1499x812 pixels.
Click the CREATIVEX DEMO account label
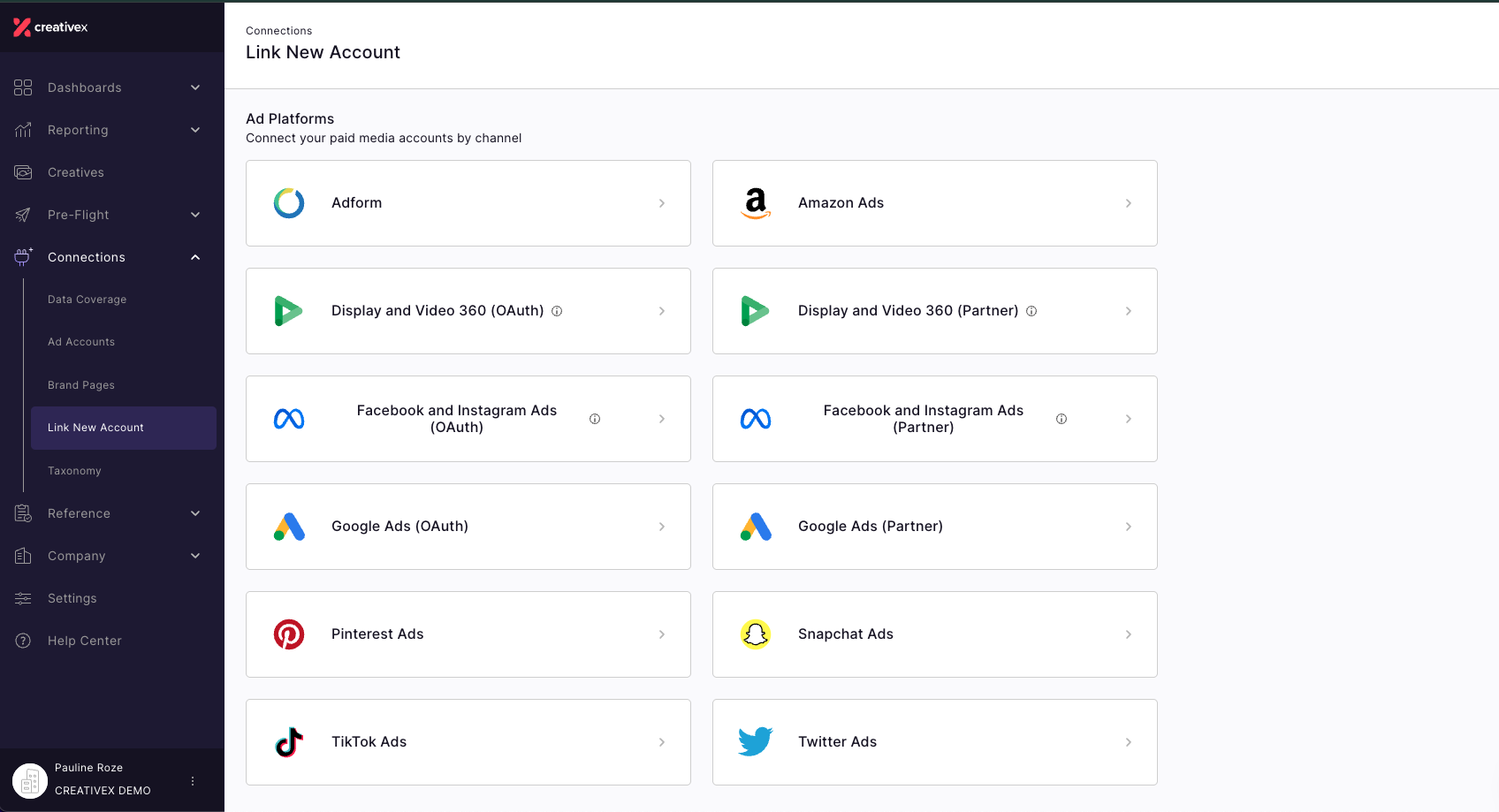click(x=103, y=791)
